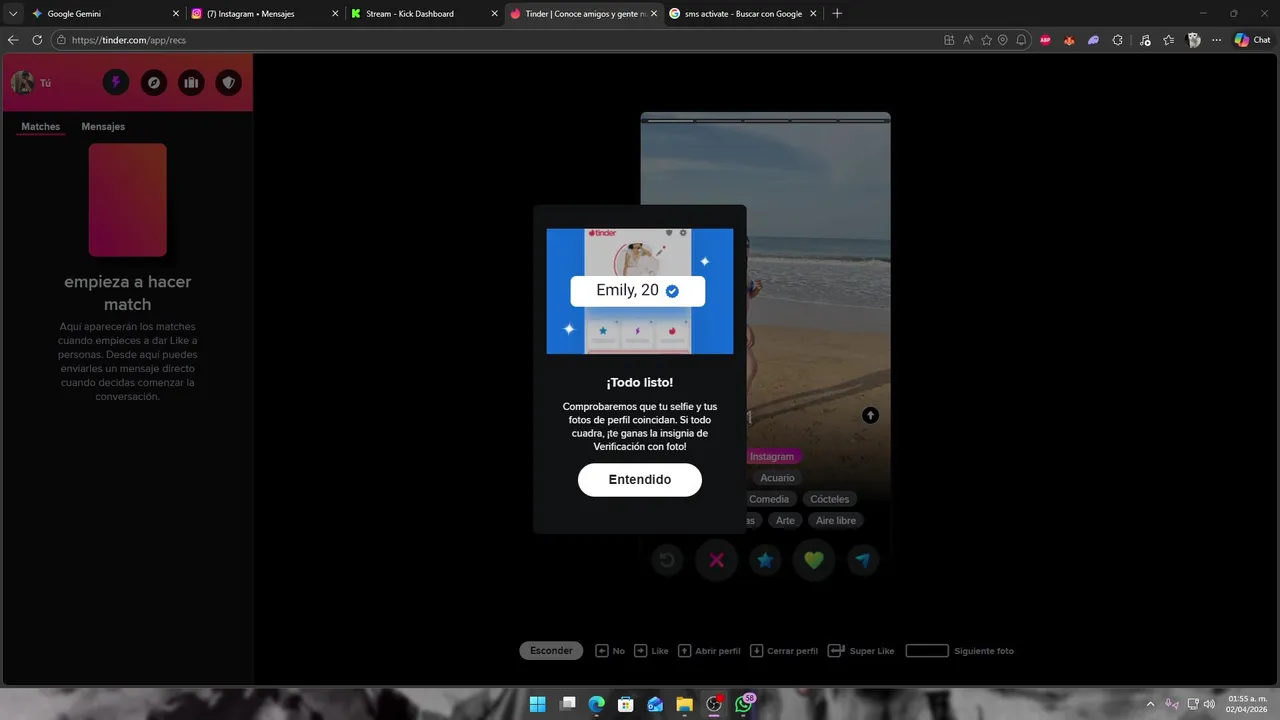Open the Explore compass icon
1280x720 pixels.
pyautogui.click(x=154, y=83)
